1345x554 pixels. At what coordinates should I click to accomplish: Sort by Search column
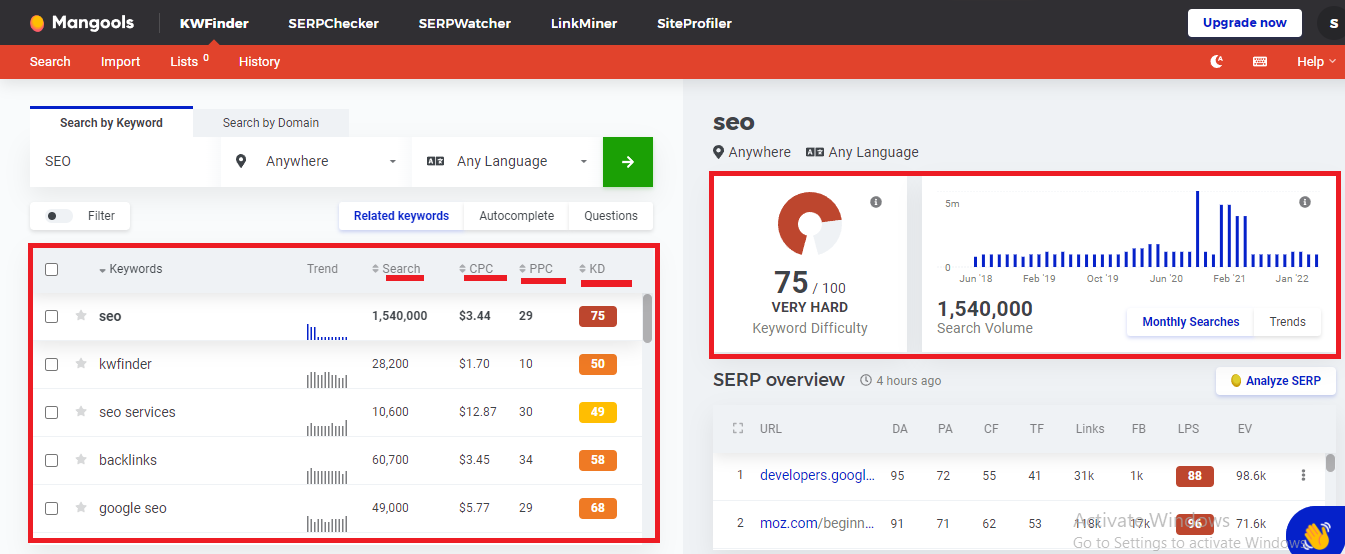point(396,269)
